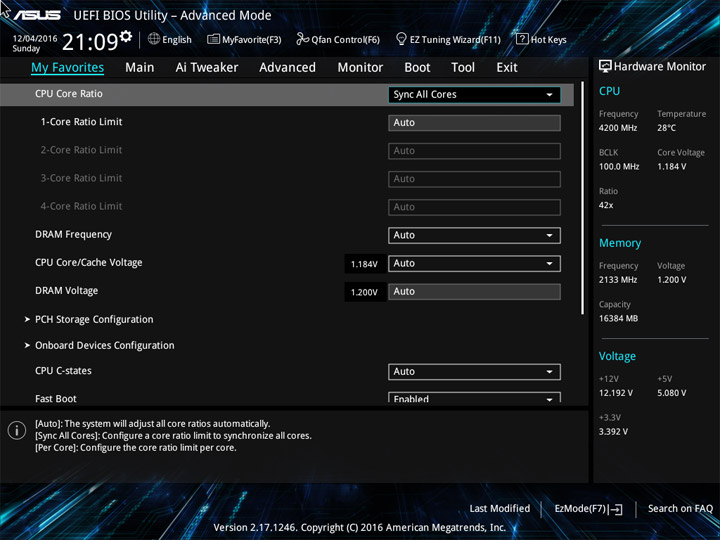Click the 1.184V core voltage readout box
720x540 pixels.
point(365,264)
